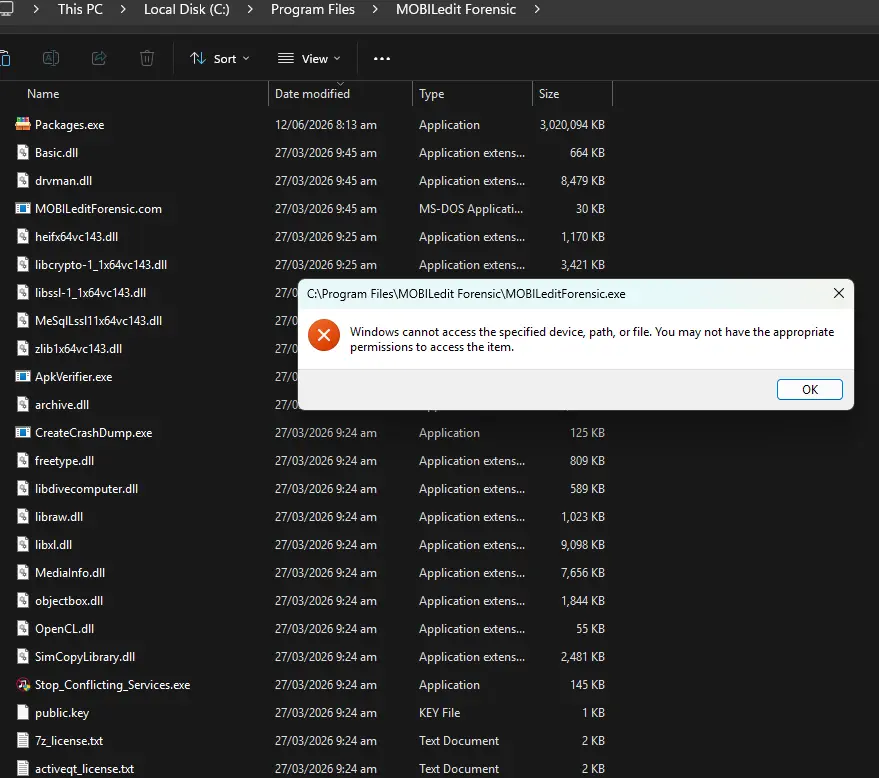
Task: Click the SimCopyLibrary.dll file name
Action: pos(85,657)
